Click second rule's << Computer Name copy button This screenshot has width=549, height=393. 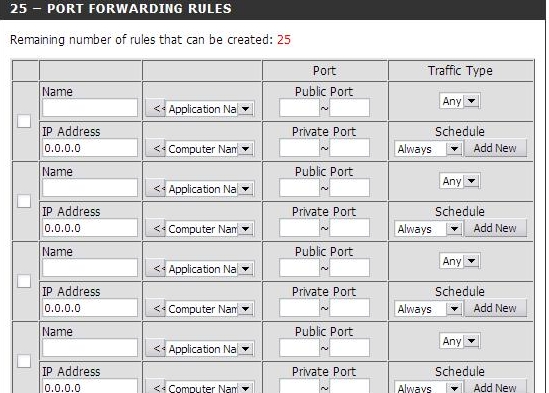(x=155, y=228)
